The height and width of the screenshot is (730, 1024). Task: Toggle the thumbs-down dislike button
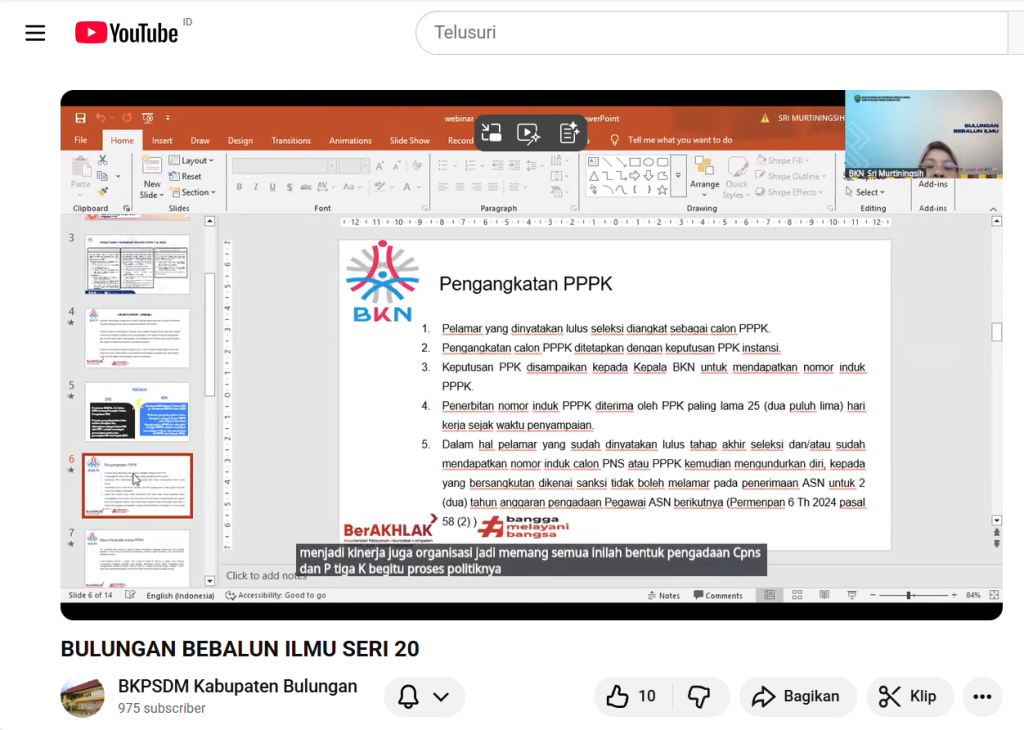[699, 697]
